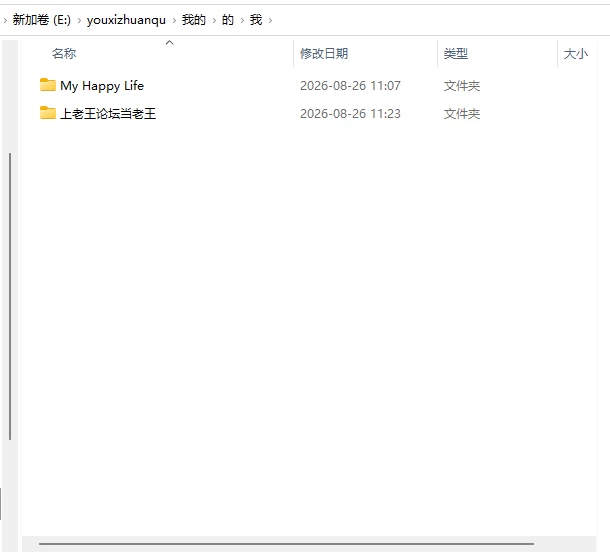Expand chevron before 新加卷 (E:)

point(5,20)
